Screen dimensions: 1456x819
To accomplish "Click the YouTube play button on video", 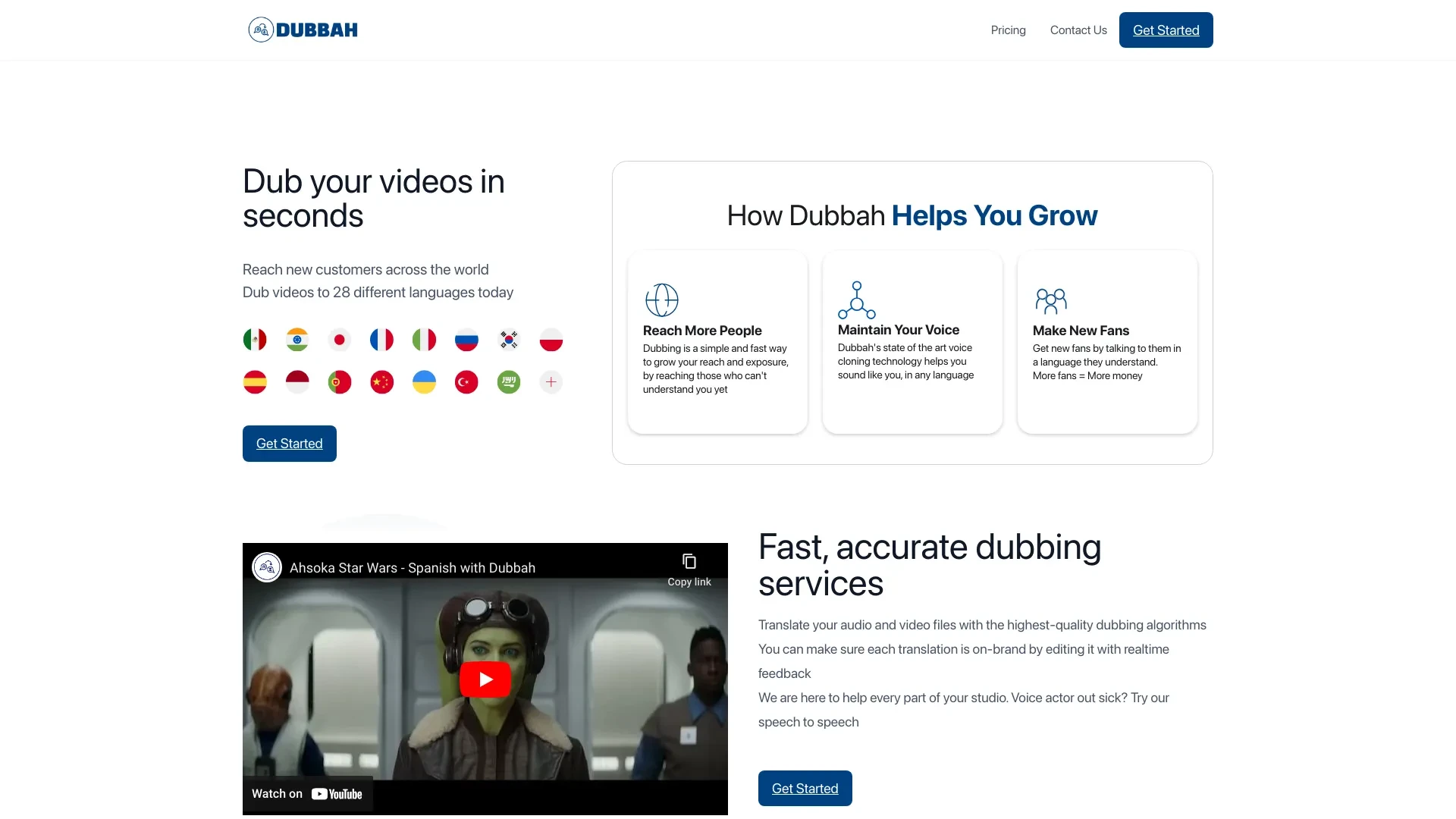I will pos(485,679).
